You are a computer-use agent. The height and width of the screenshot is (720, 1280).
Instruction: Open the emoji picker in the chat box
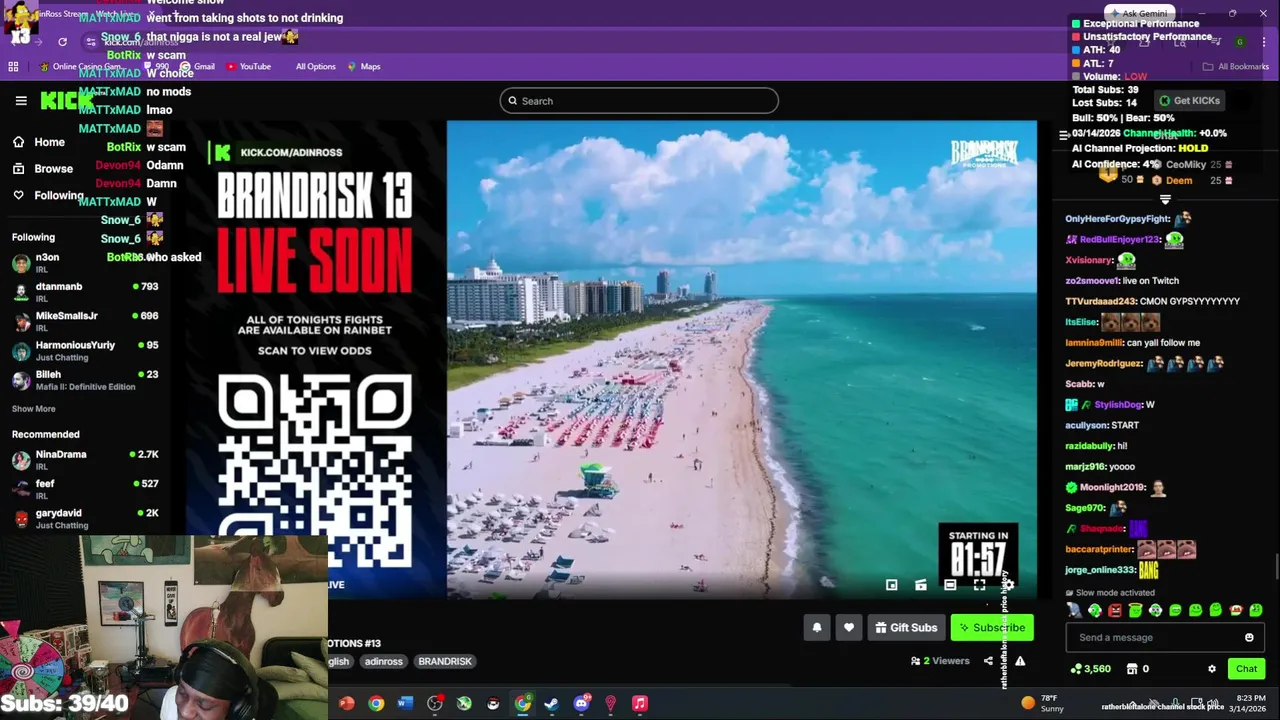click(x=1249, y=638)
